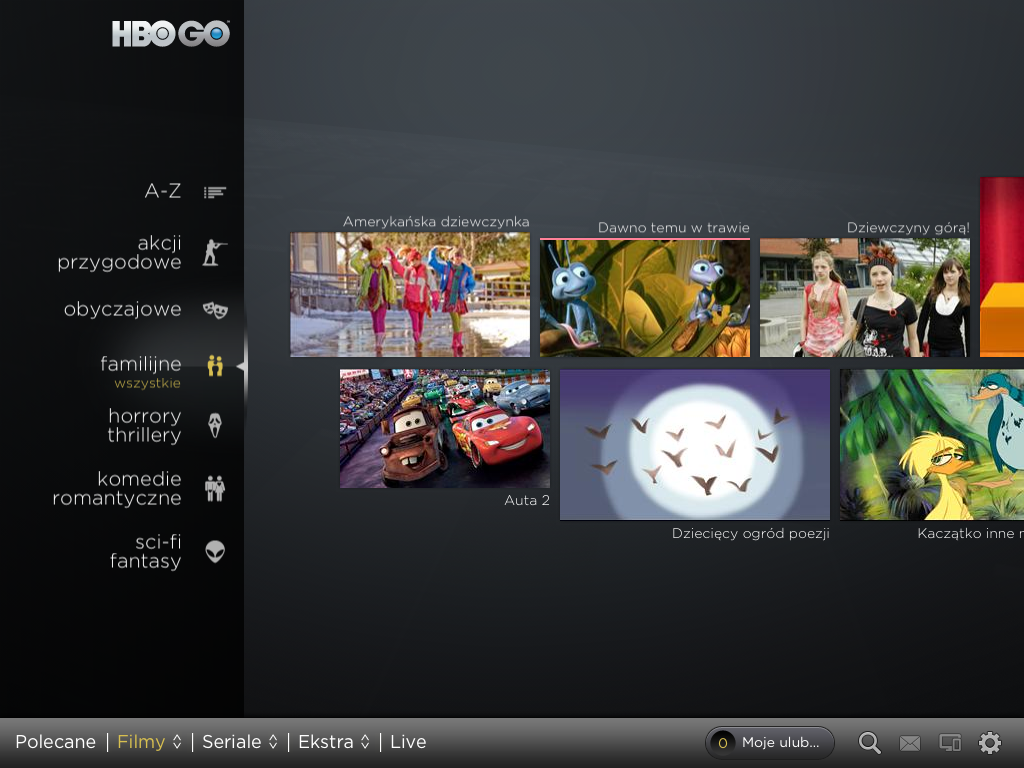Select the sci-fi fantasy category

(146, 551)
